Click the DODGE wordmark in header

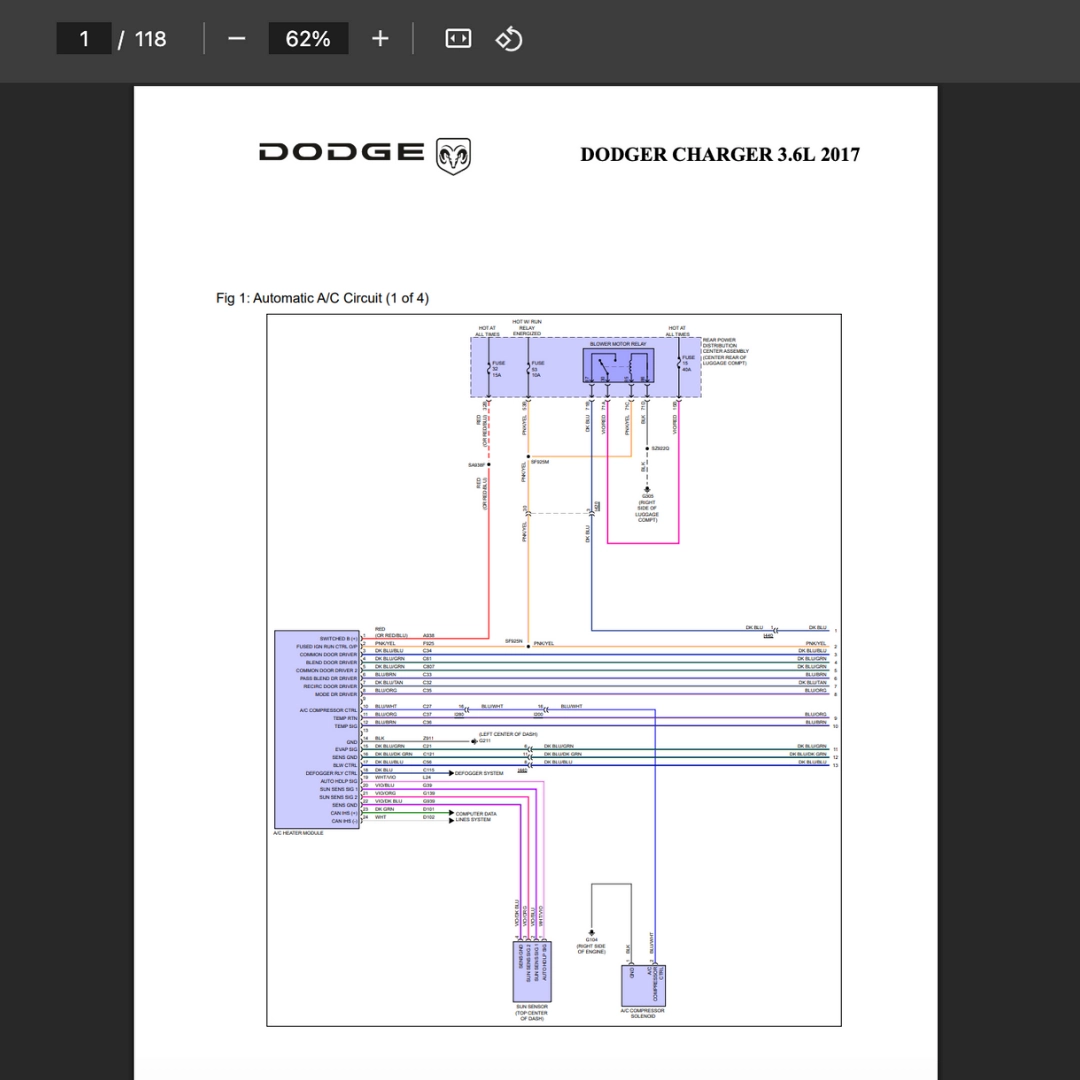point(342,152)
